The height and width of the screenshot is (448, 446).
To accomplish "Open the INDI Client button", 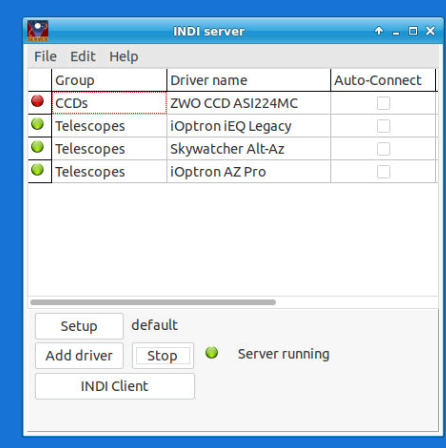I will pos(115,386).
